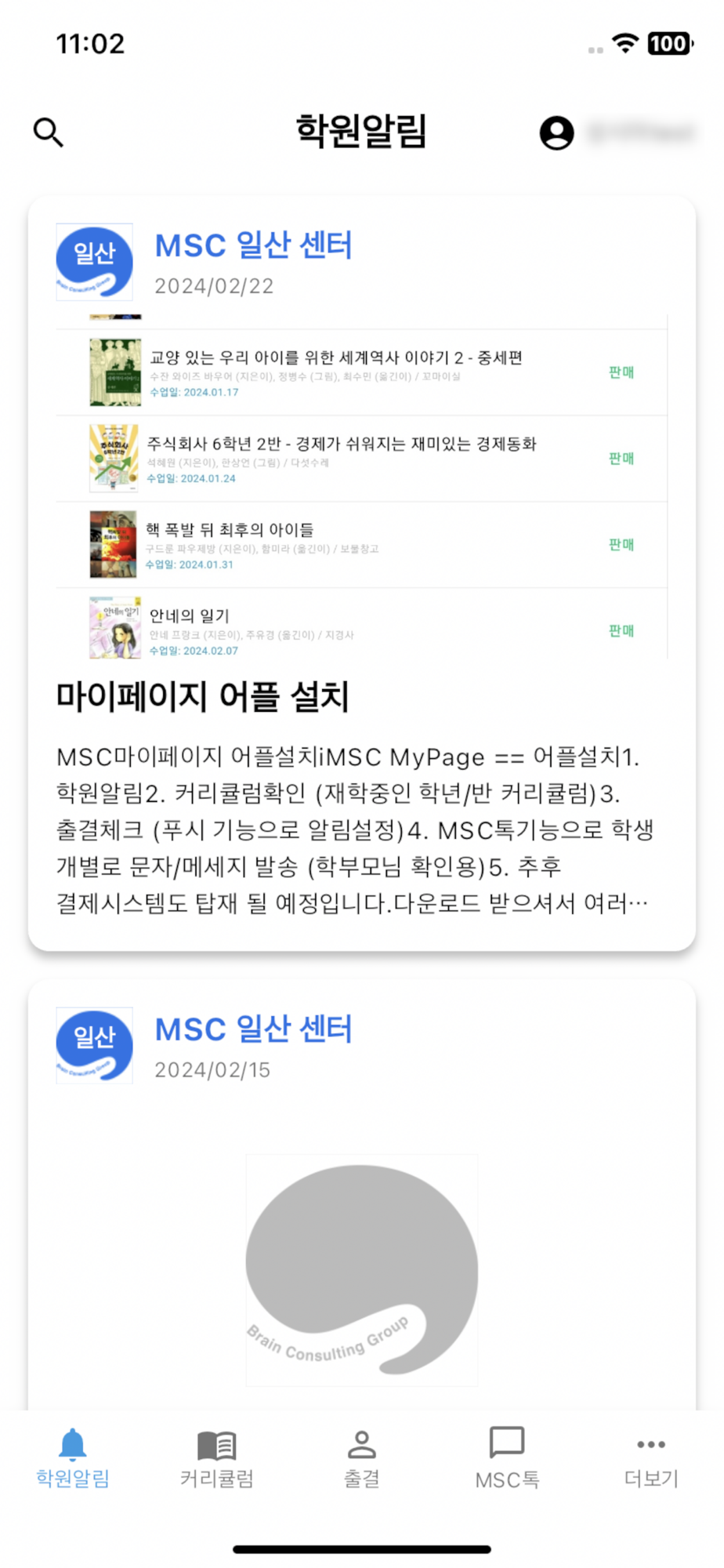Tap the search magnifier icon

(49, 132)
